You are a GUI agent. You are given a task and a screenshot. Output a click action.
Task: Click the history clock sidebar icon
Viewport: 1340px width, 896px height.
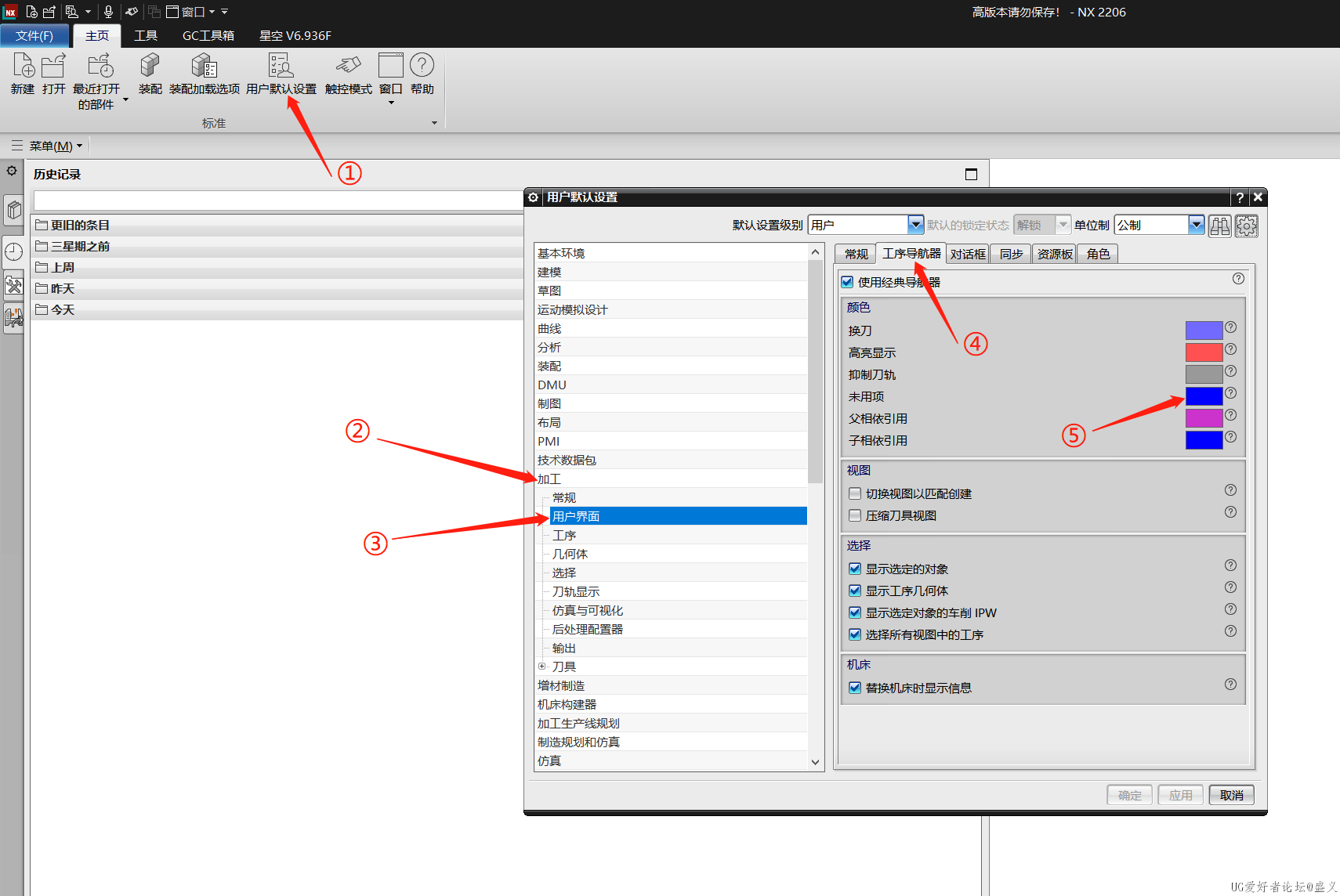click(x=14, y=251)
